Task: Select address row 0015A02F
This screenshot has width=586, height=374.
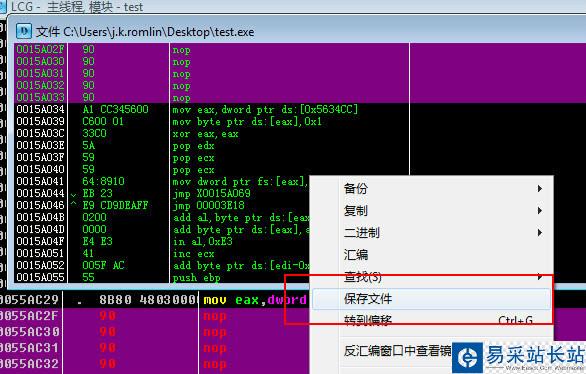Action: tap(40, 49)
